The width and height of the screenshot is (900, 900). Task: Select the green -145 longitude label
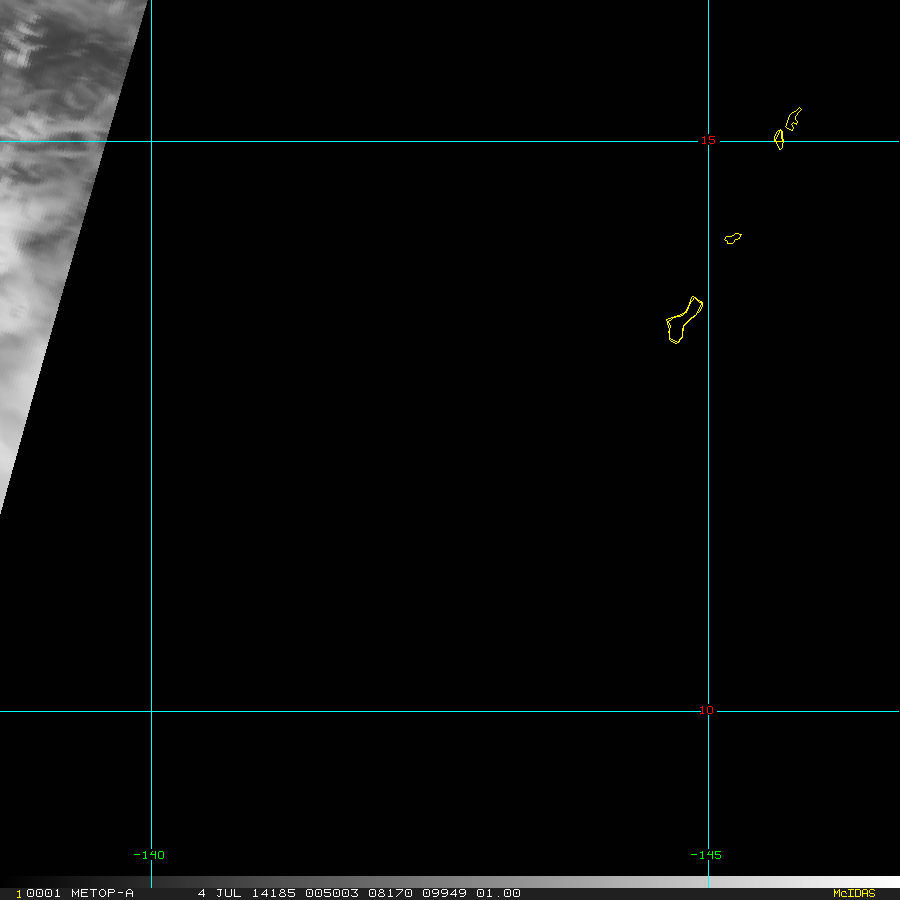coord(705,855)
